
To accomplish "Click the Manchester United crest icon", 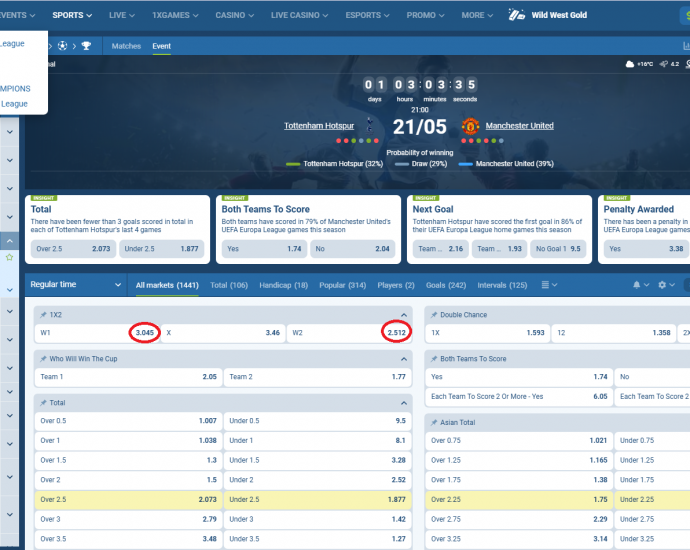I will click(x=470, y=126).
